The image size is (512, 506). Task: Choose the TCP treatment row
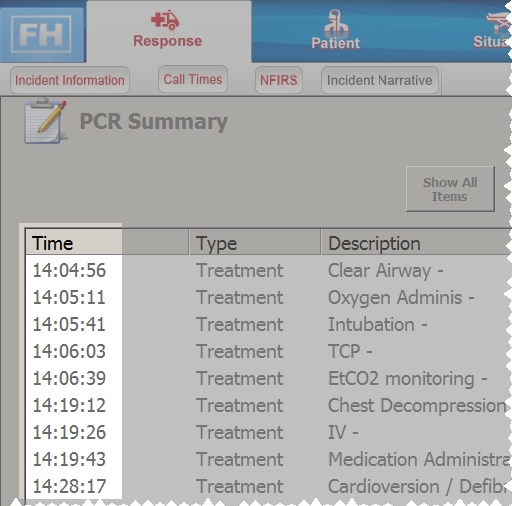tap(268, 351)
